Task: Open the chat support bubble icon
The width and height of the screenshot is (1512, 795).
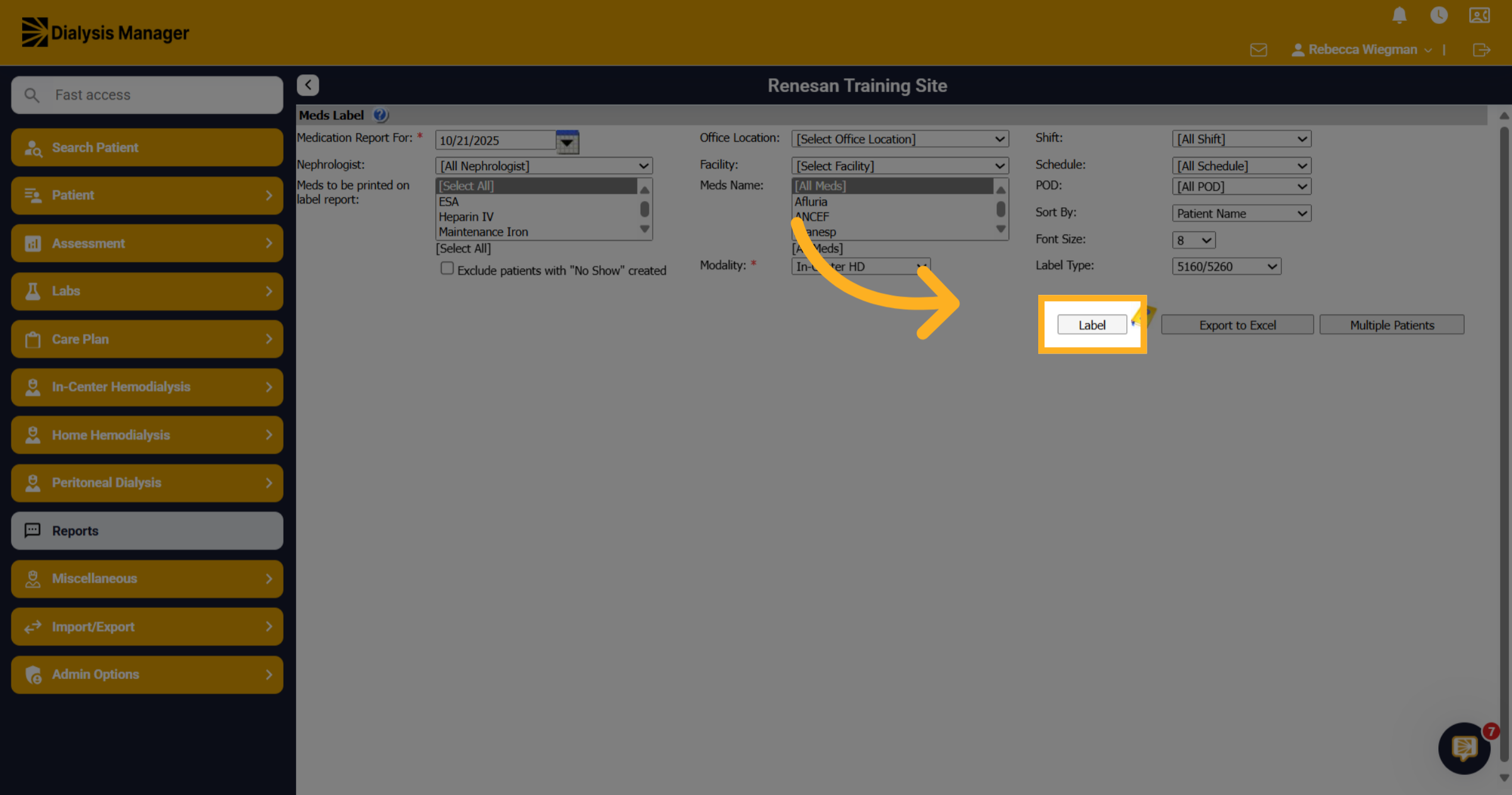Action: tap(1464, 748)
